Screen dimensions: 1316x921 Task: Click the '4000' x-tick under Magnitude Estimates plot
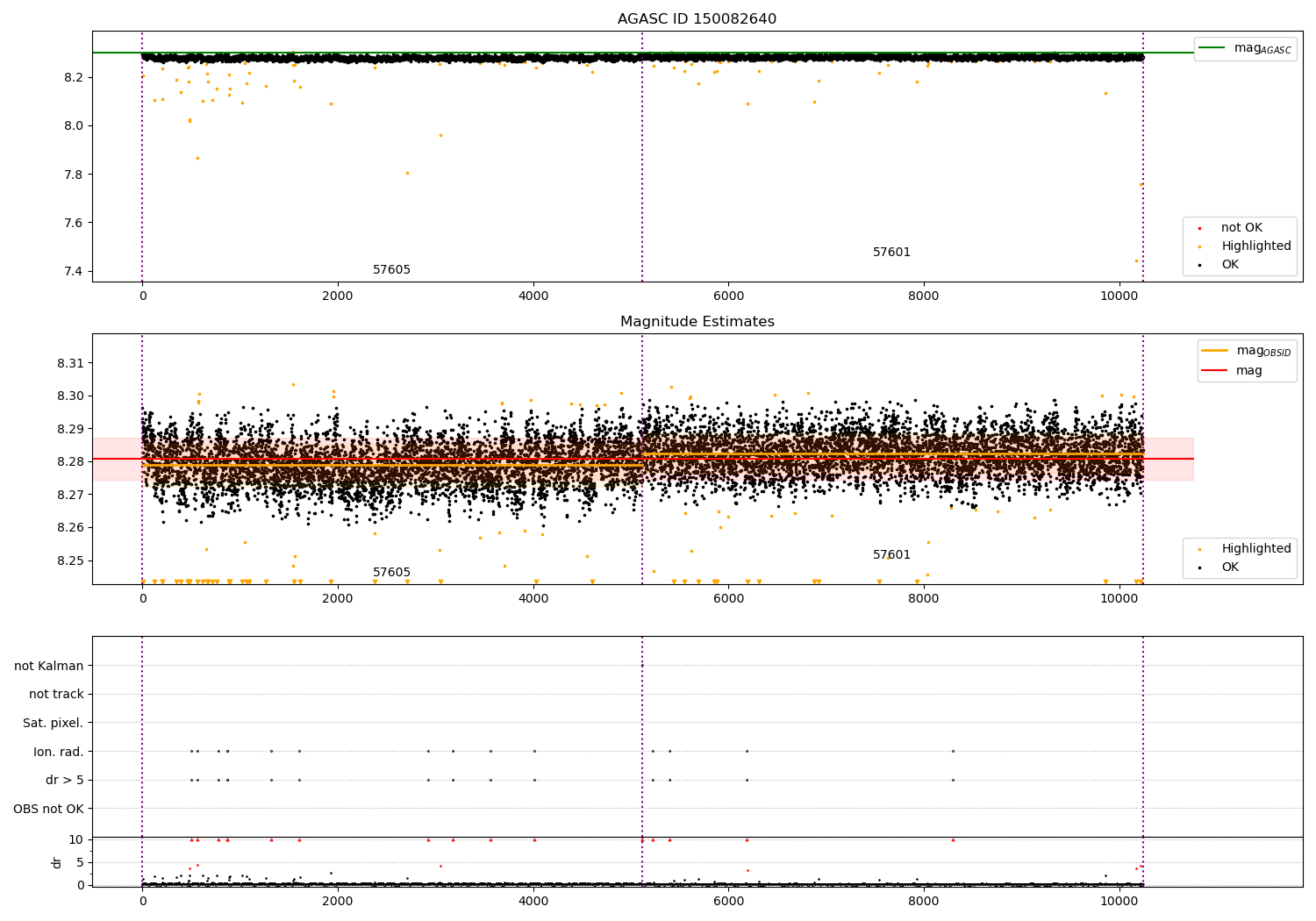533,599
